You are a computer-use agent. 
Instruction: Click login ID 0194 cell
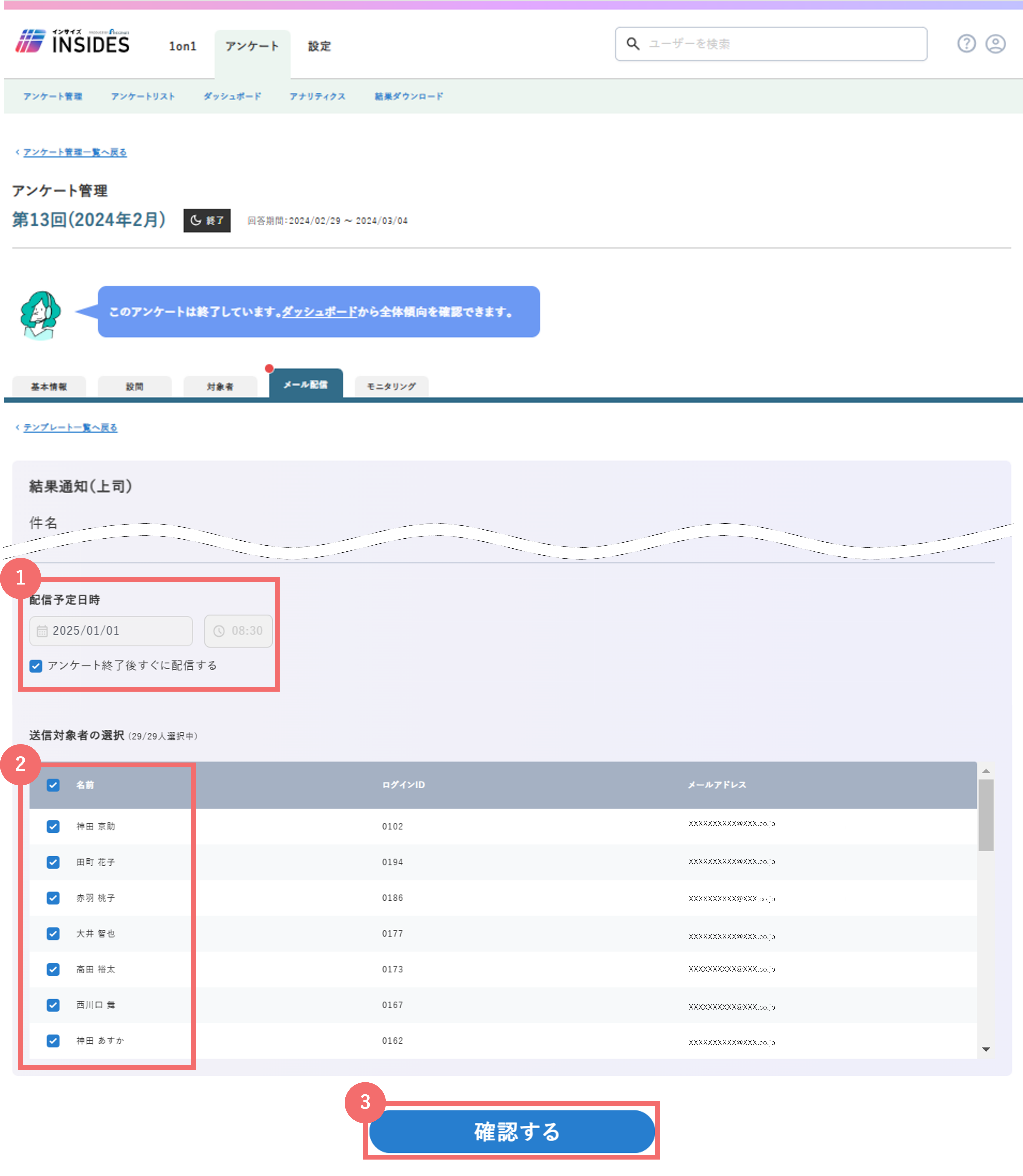[x=393, y=862]
